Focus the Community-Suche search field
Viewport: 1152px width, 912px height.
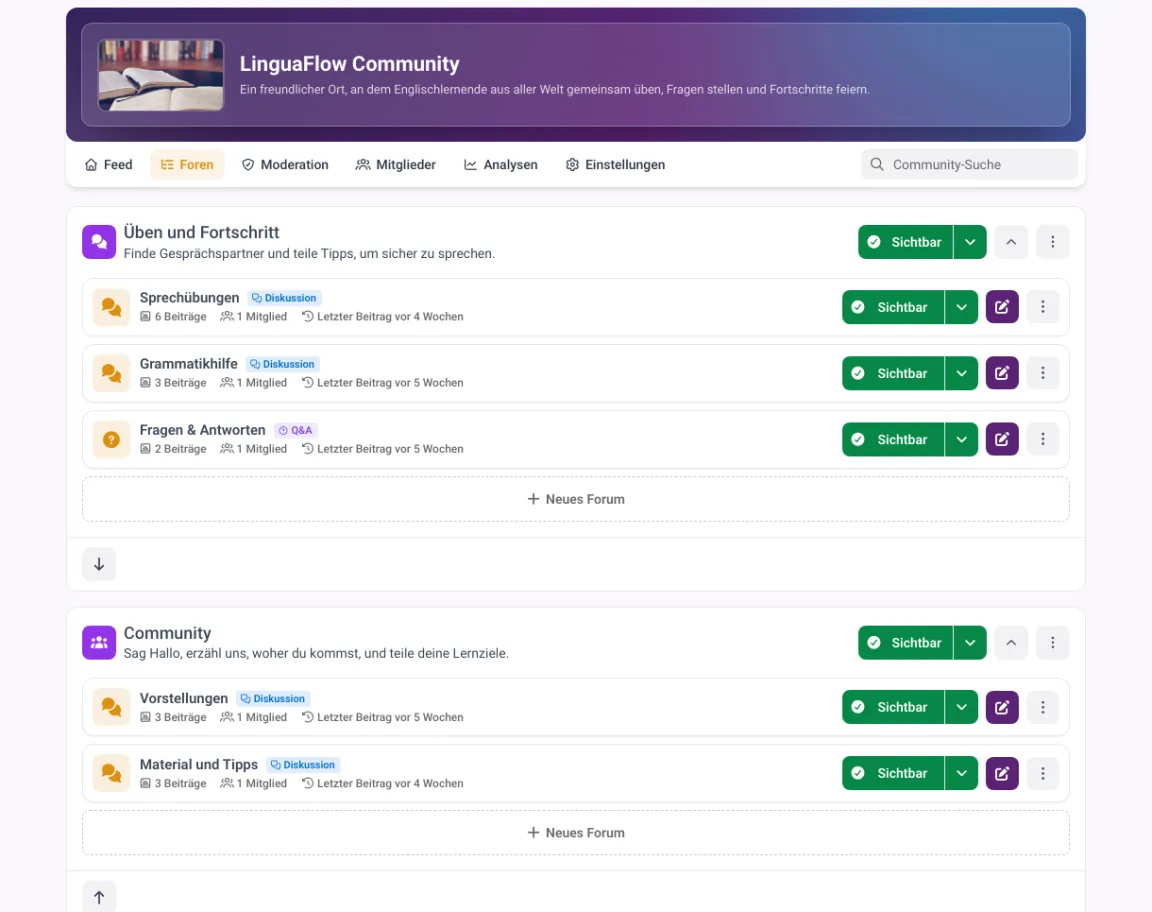point(970,165)
